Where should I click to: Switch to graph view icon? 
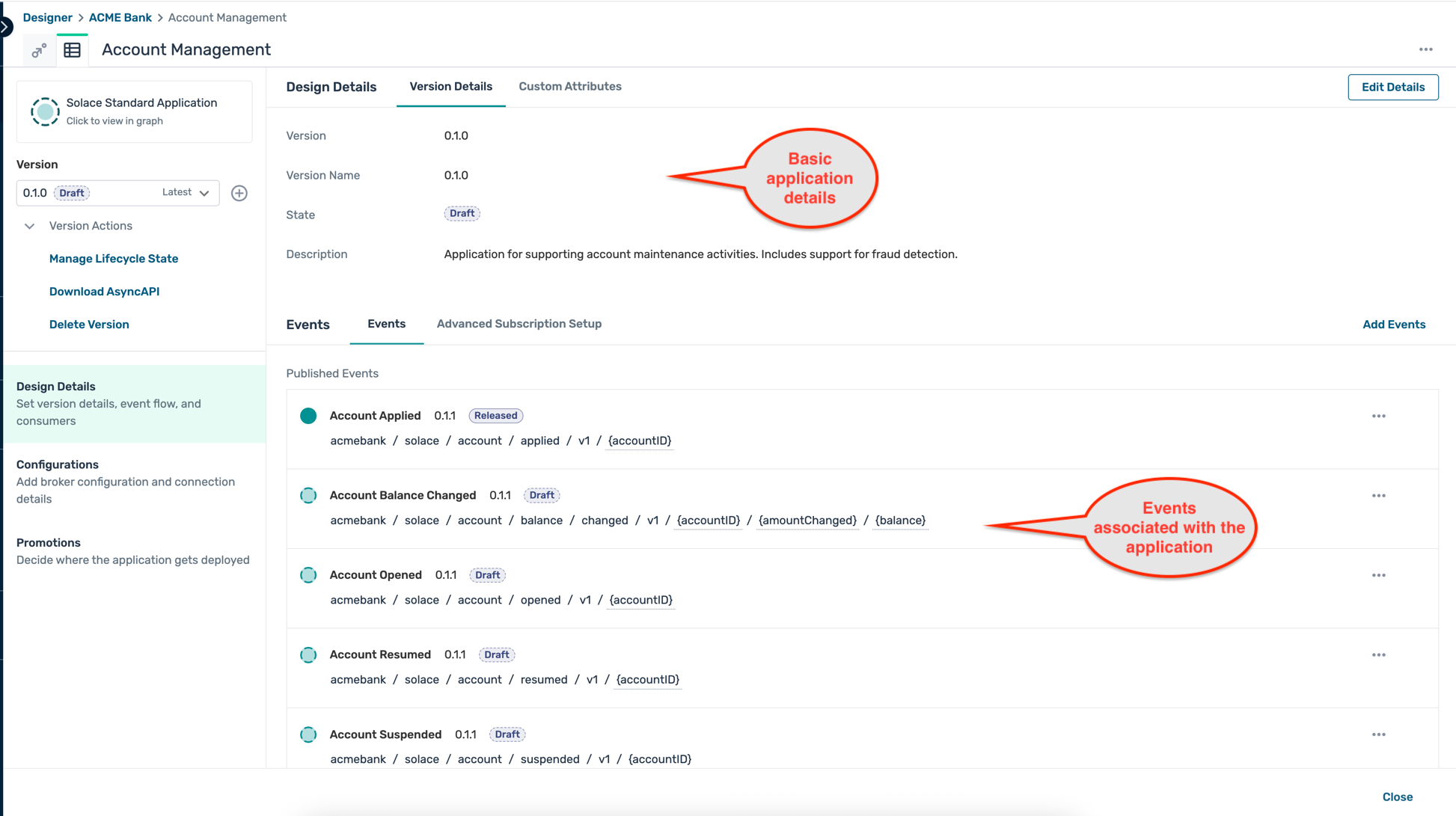(x=39, y=50)
